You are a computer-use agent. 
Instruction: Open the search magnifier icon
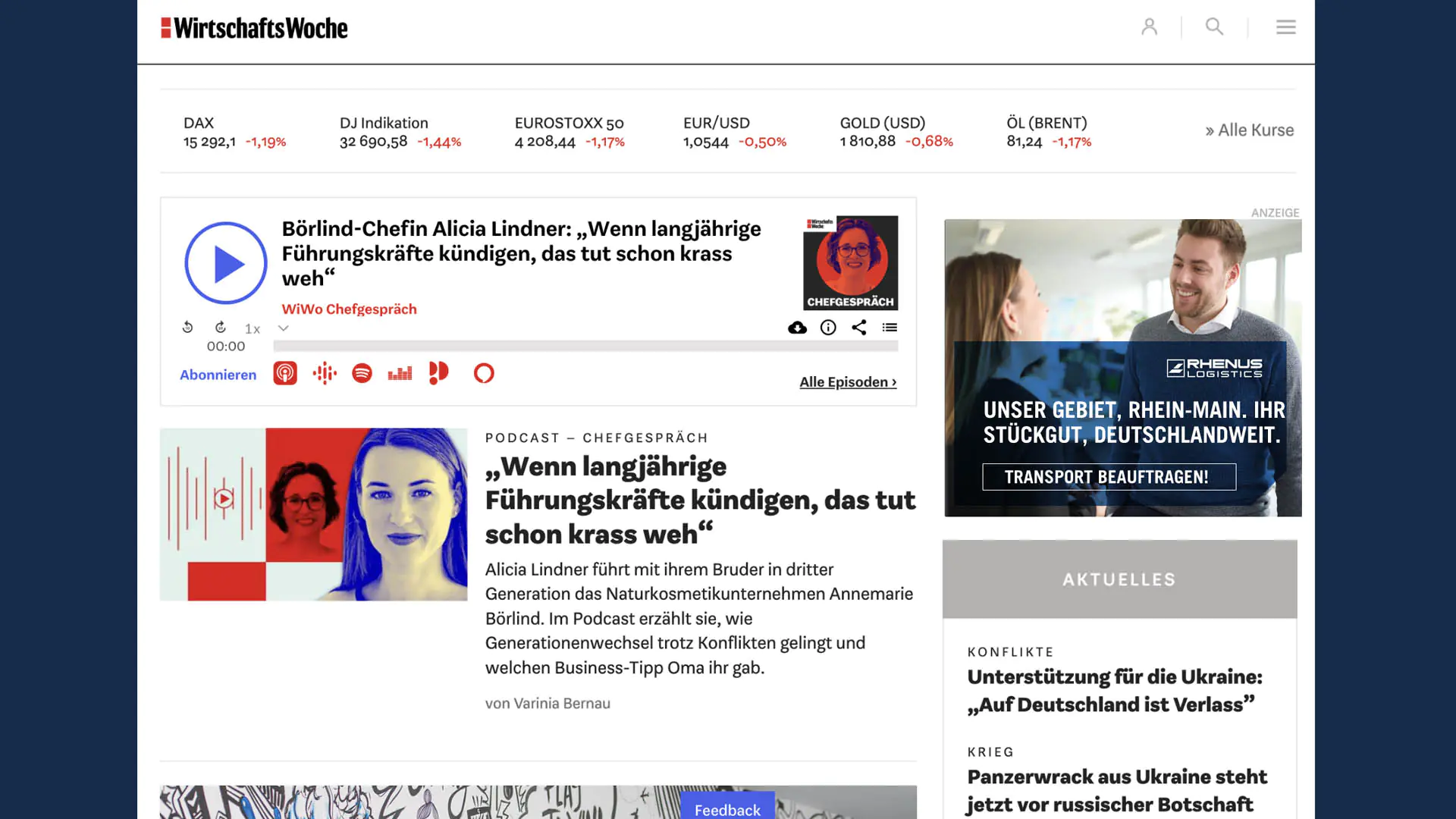click(x=1214, y=27)
